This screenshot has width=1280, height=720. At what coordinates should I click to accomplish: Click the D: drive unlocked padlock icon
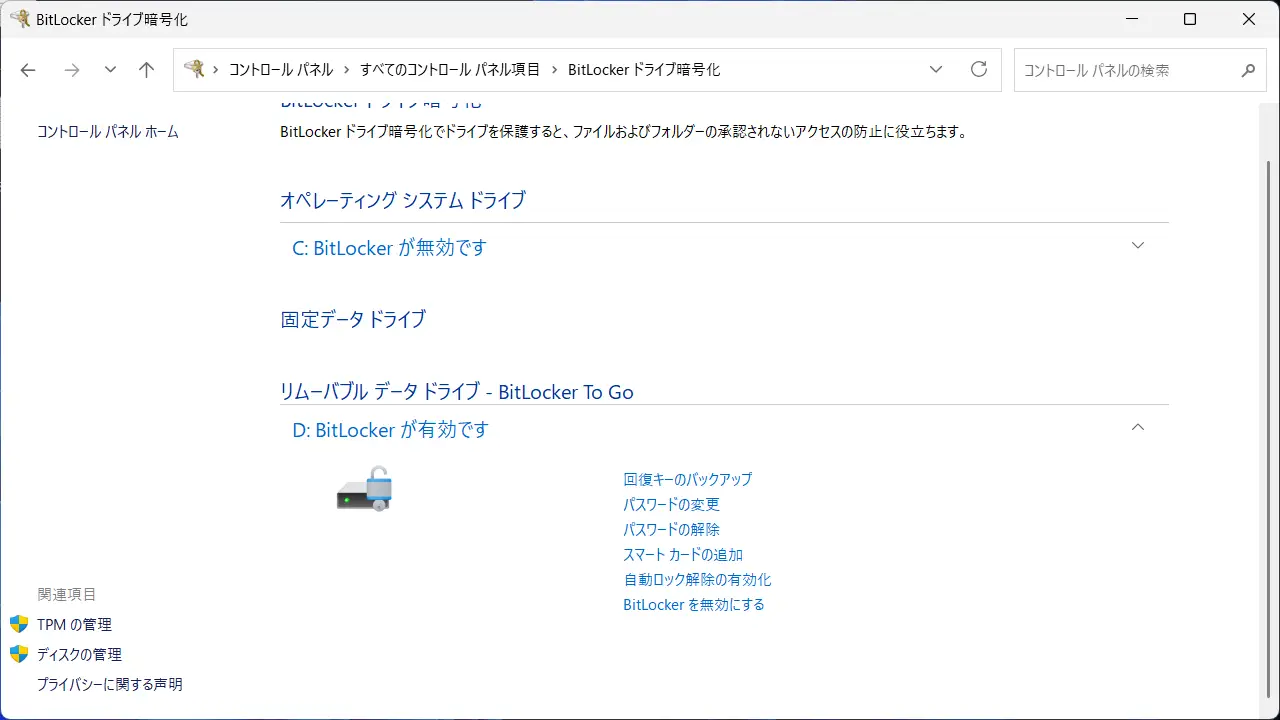click(364, 490)
